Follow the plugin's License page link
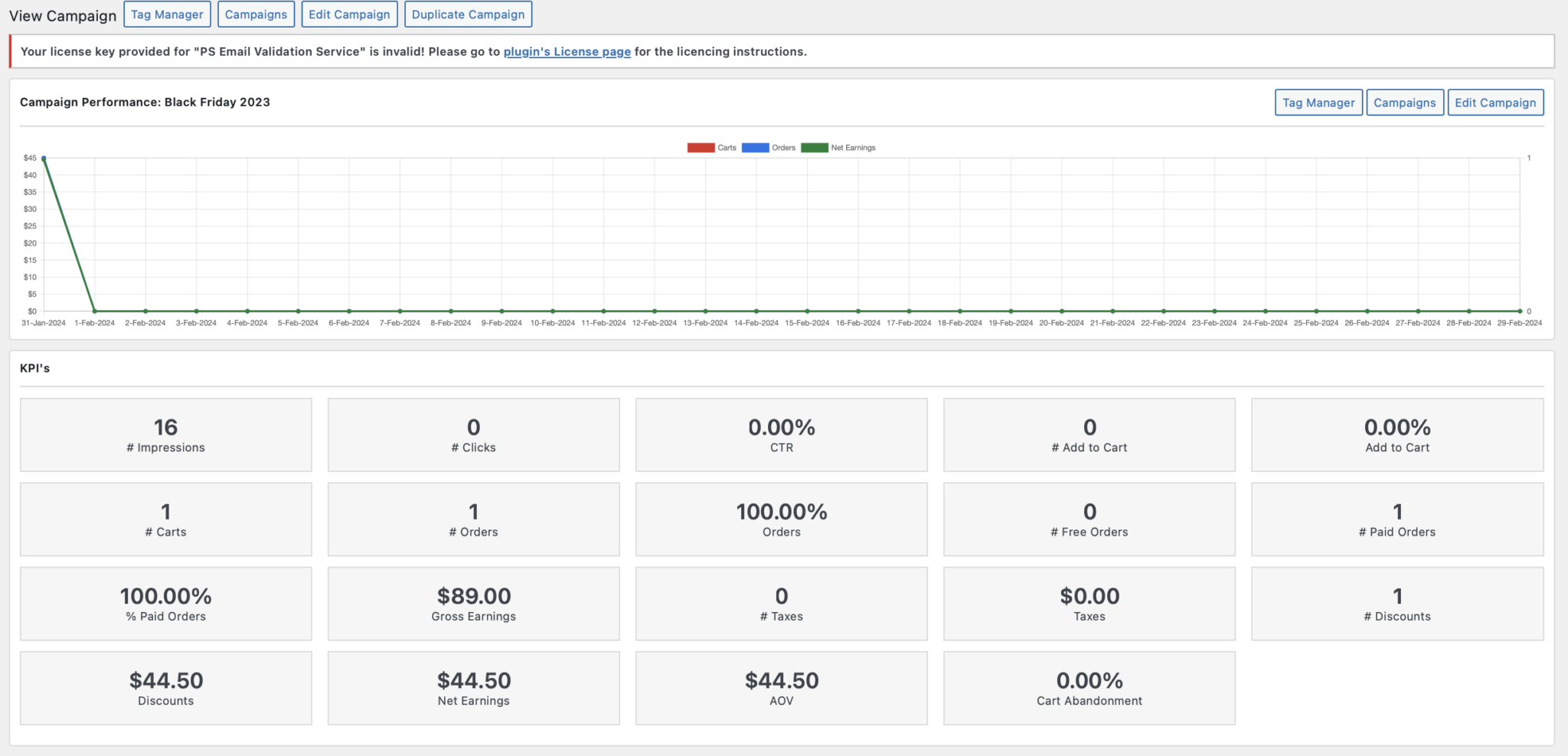This screenshot has height=756, width=1568. 567,51
